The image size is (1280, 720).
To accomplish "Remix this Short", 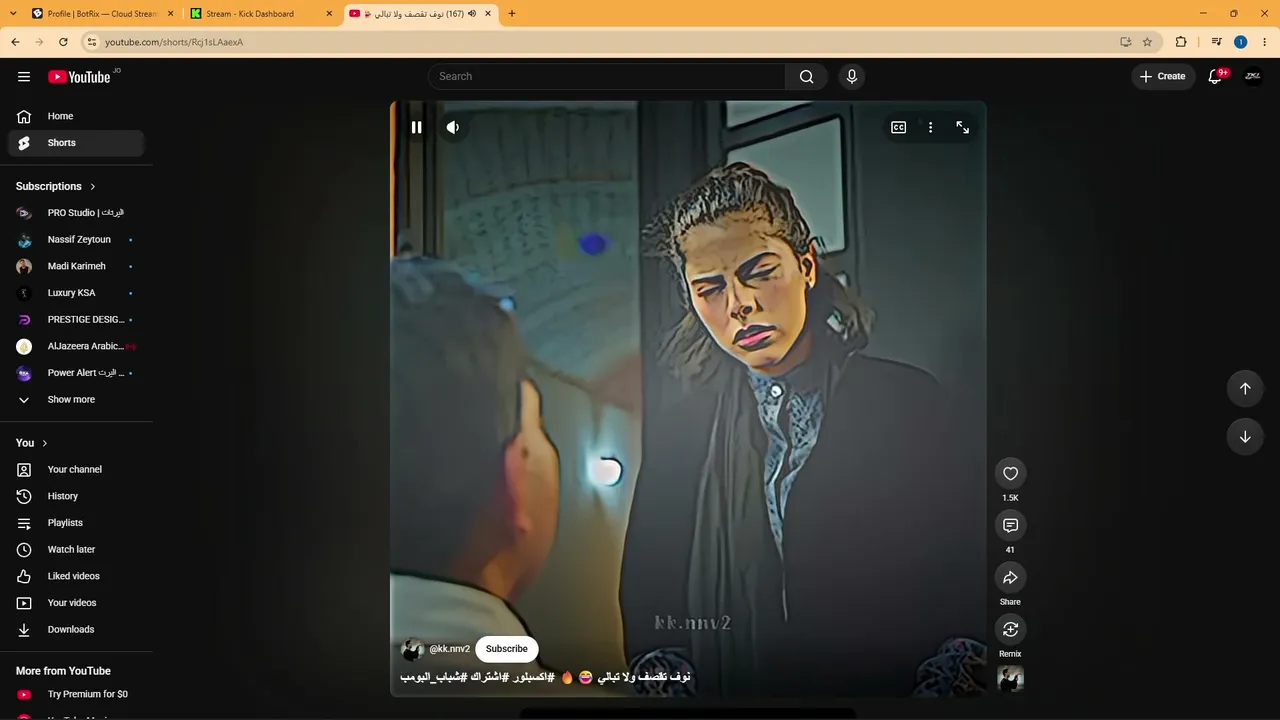I will coord(1010,630).
